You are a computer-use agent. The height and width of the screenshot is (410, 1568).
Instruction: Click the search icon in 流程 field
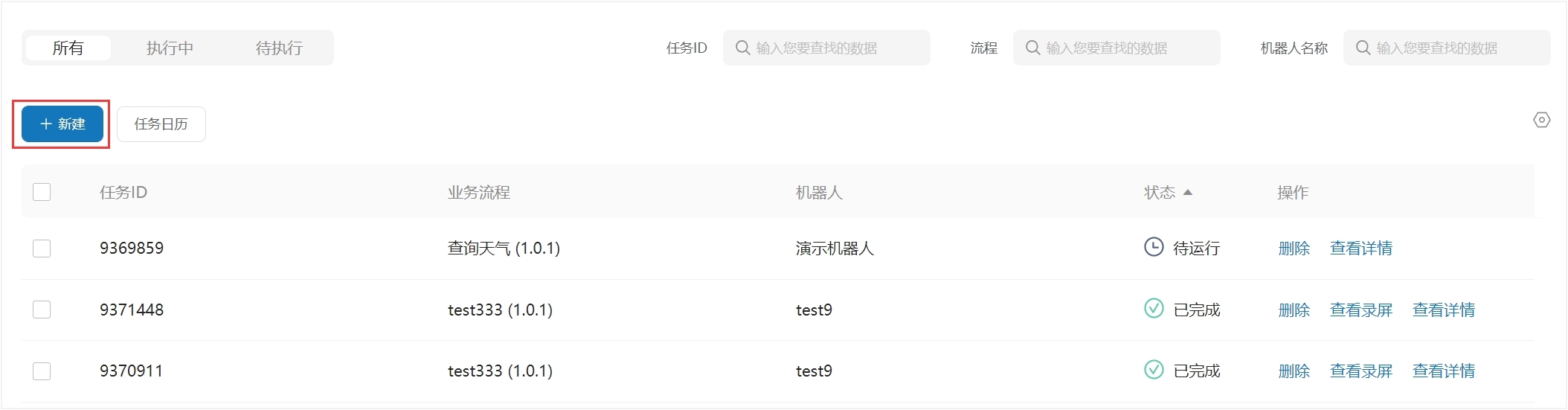point(1032,48)
